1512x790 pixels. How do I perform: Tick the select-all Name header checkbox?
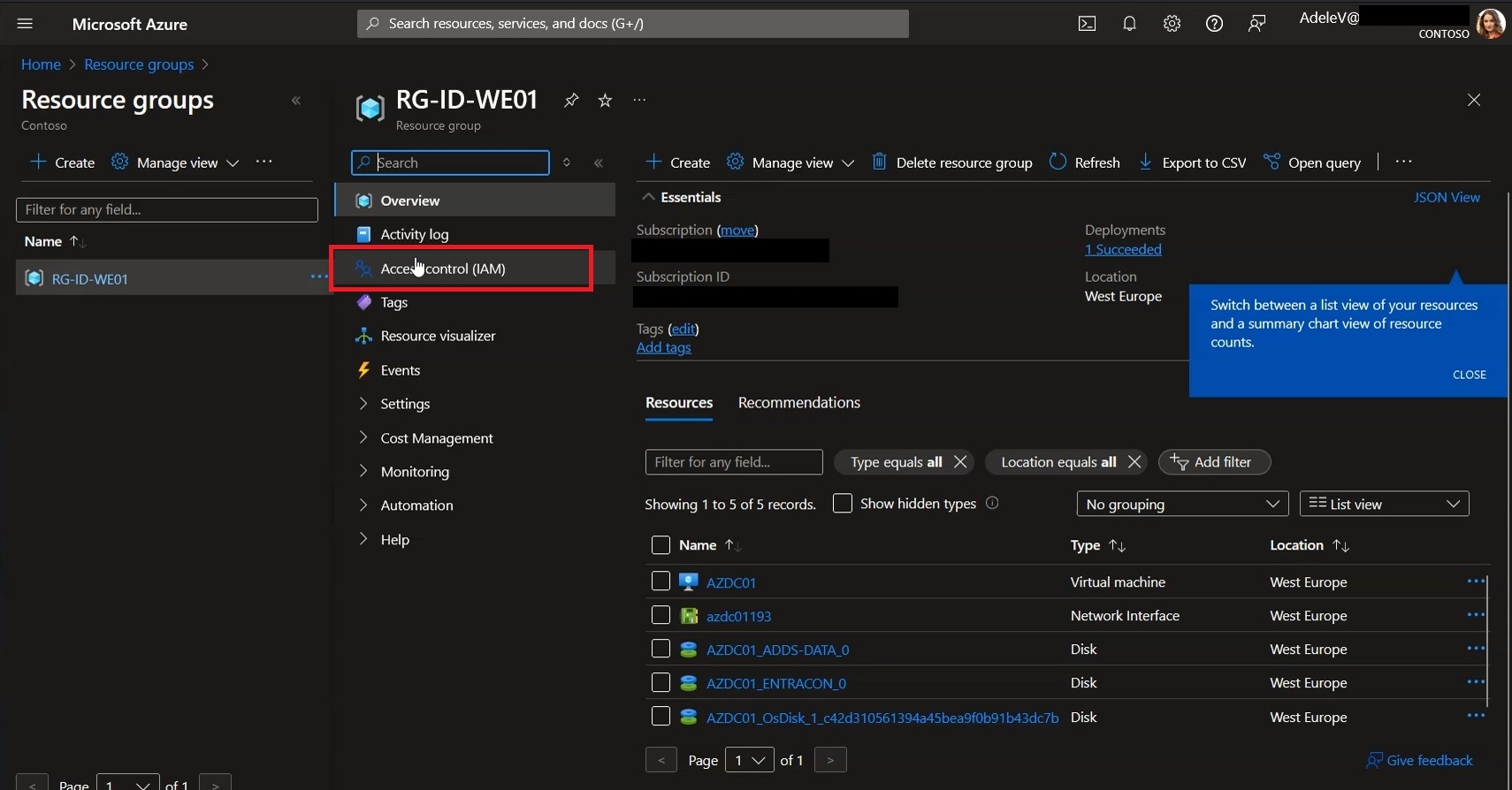click(661, 545)
